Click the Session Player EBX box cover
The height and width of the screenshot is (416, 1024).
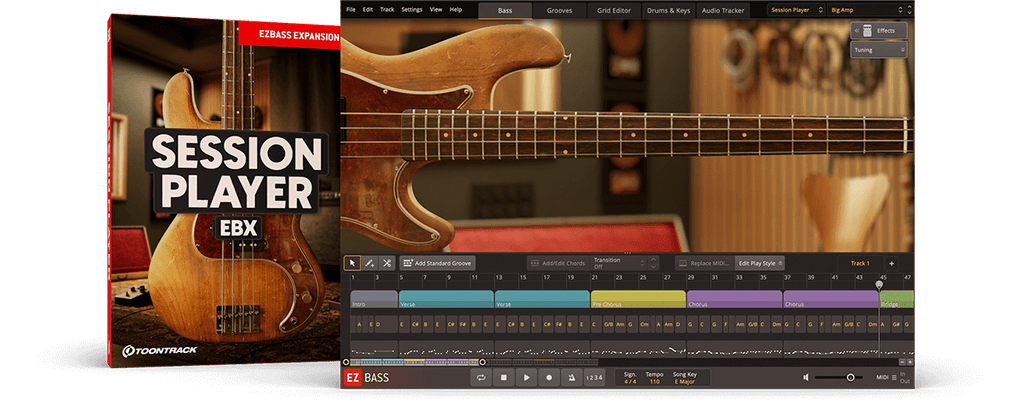[225, 191]
